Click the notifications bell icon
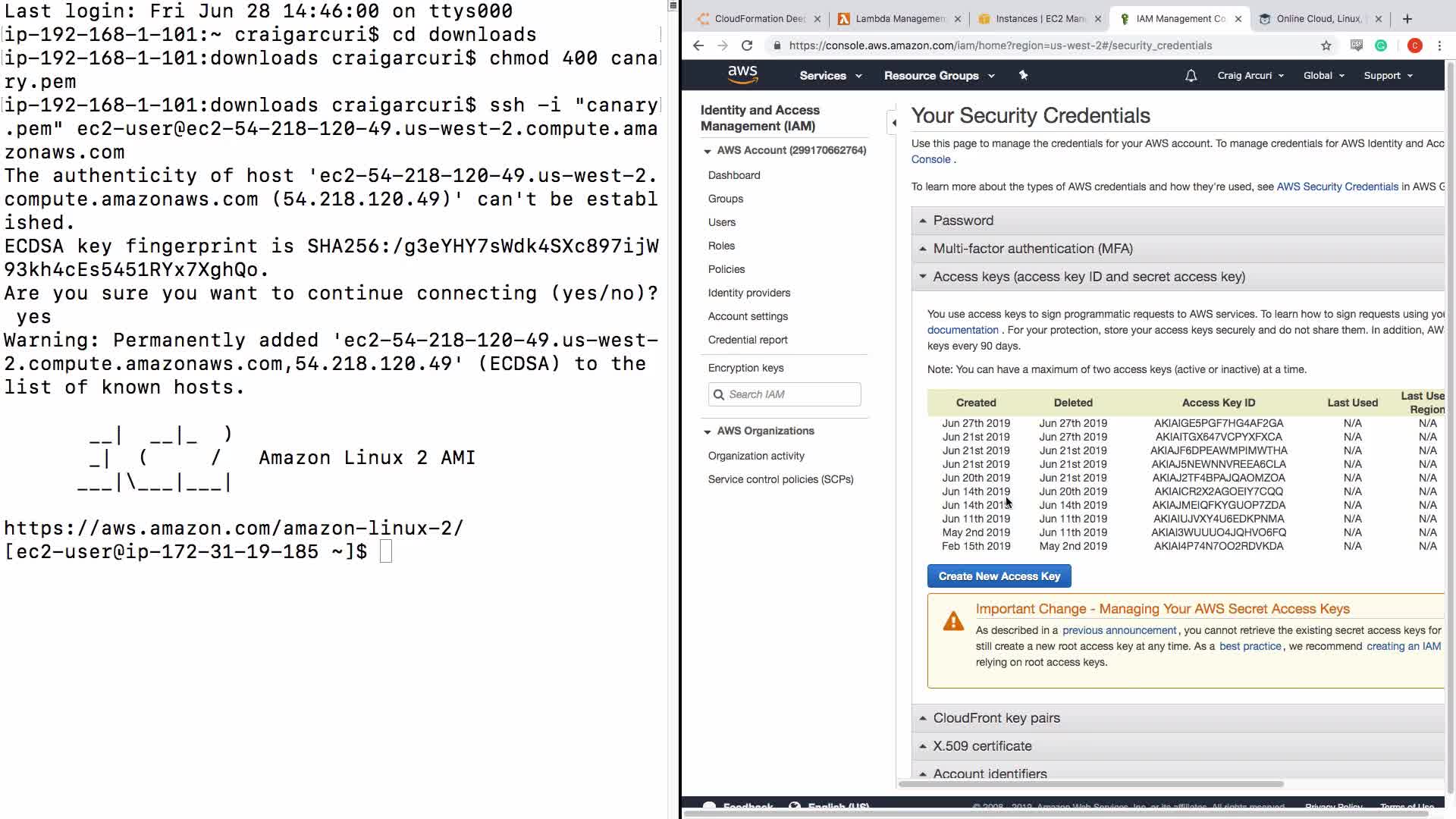1456x819 pixels. pyautogui.click(x=1191, y=76)
